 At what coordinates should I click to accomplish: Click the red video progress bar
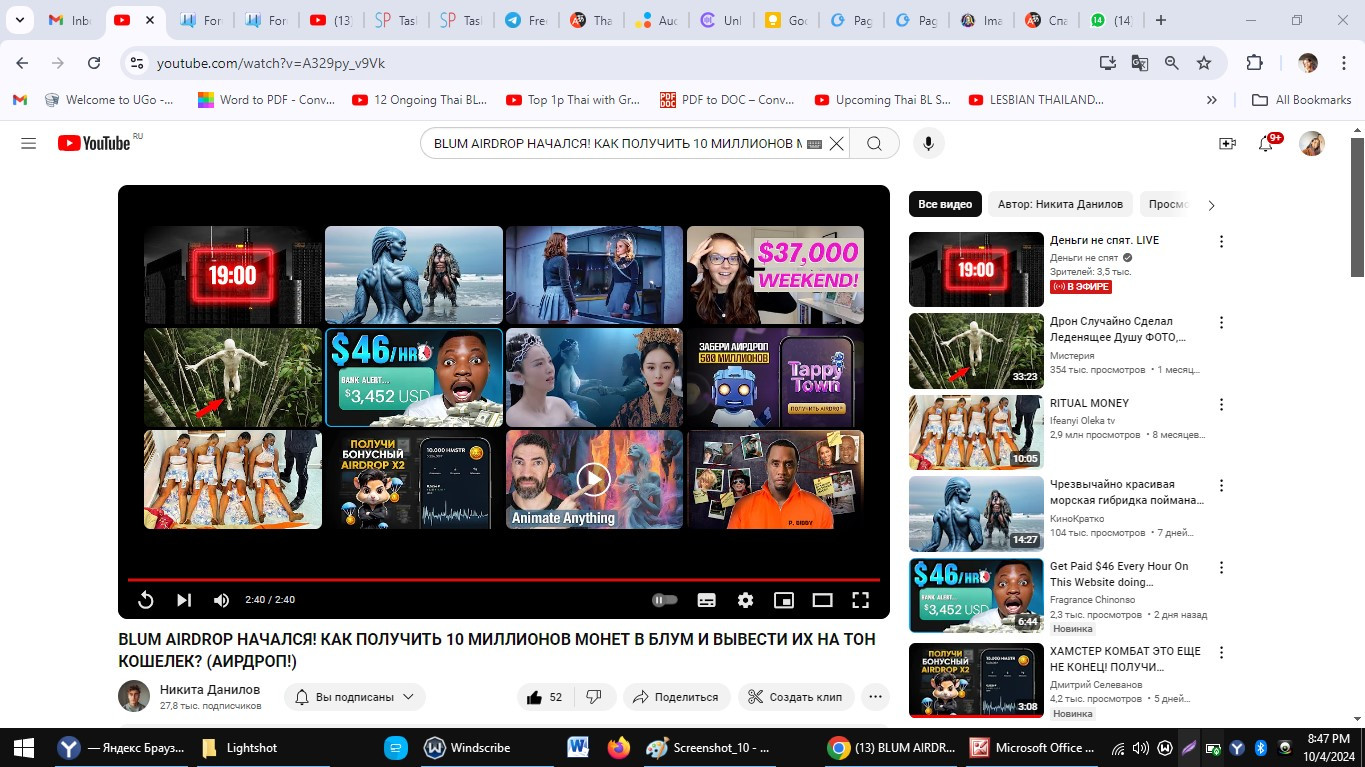[504, 579]
